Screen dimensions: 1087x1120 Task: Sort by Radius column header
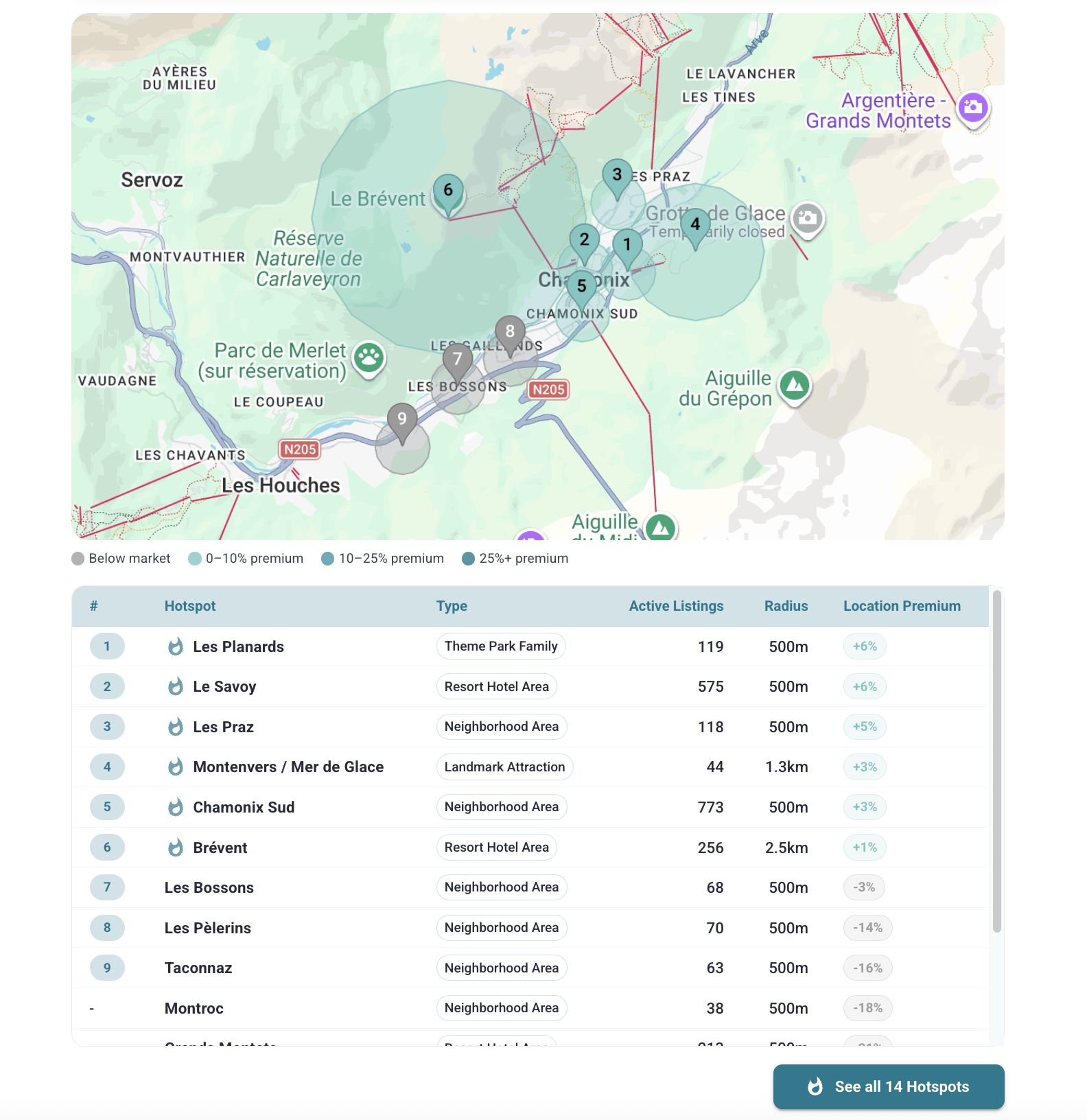click(786, 606)
